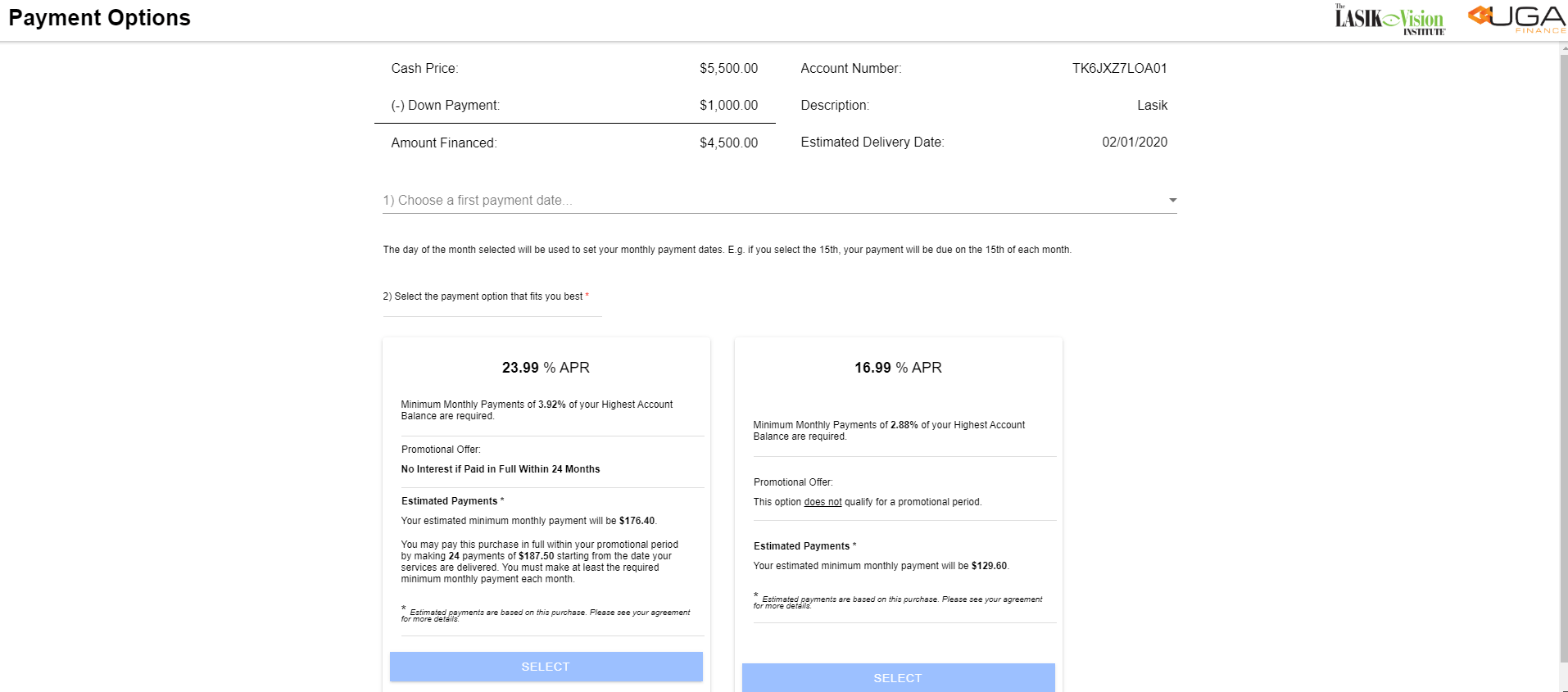This screenshot has height=692, width=1568.
Task: Click the 'Description:' label
Action: click(835, 106)
